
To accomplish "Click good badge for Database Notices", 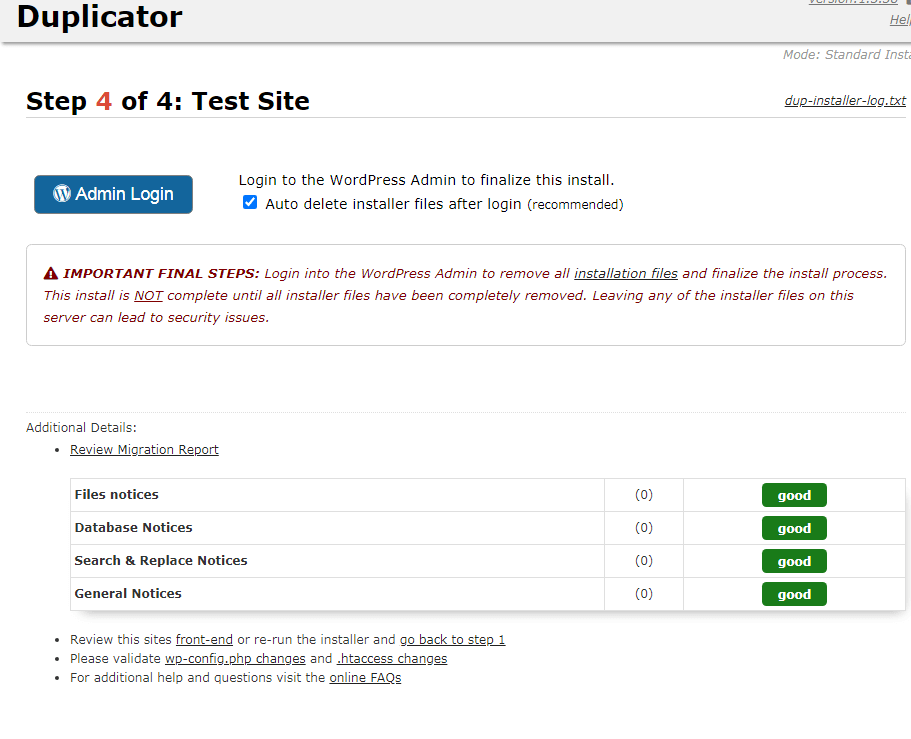I will (794, 528).
